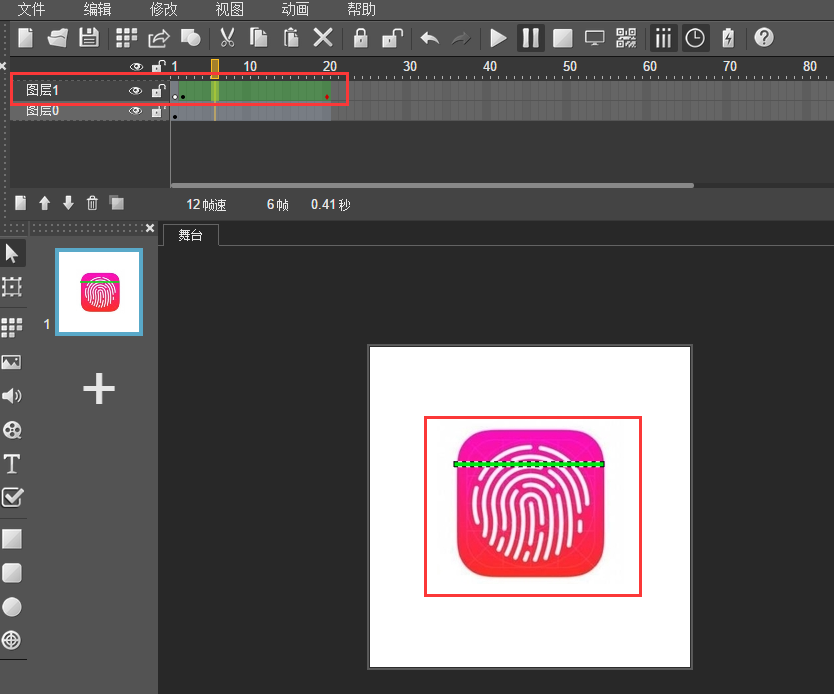Toggle the lock on layer 图层1
The height and width of the screenshot is (694, 834).
pos(157,91)
